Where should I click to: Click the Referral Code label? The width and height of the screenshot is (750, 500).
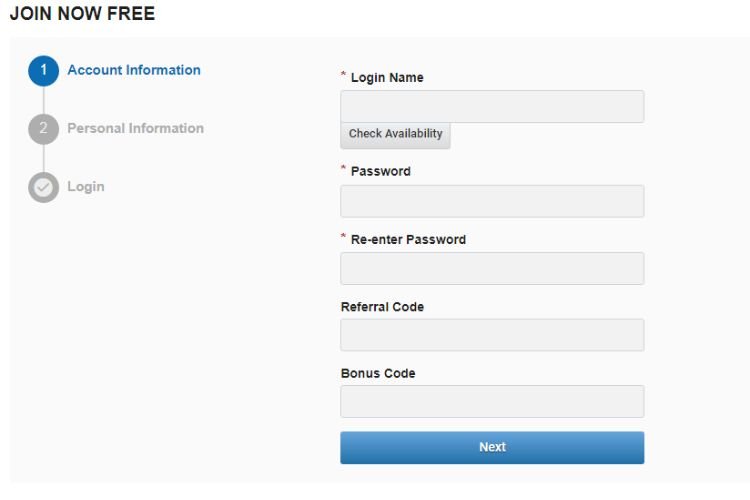pyautogui.click(x=382, y=307)
